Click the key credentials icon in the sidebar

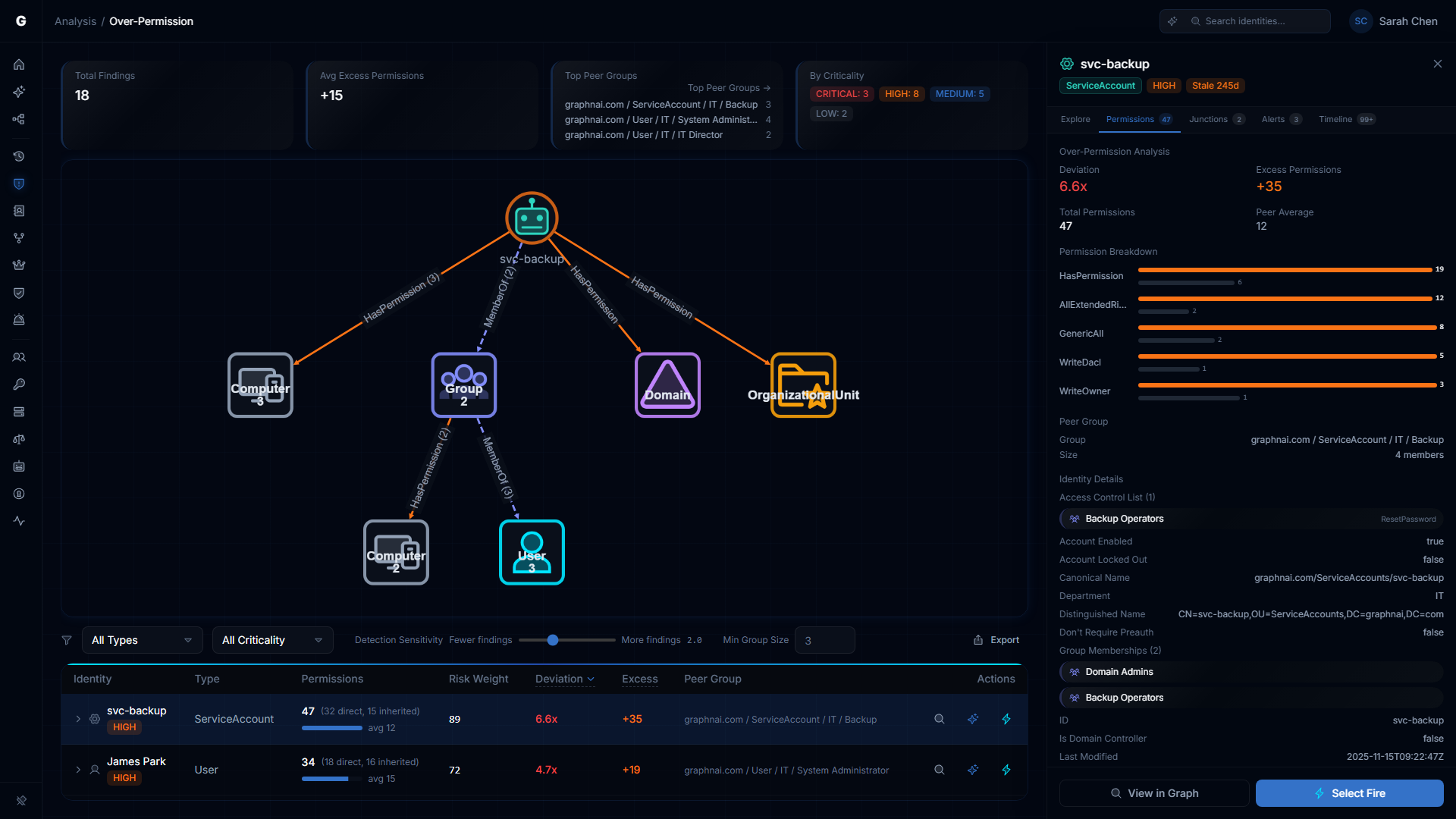click(19, 384)
